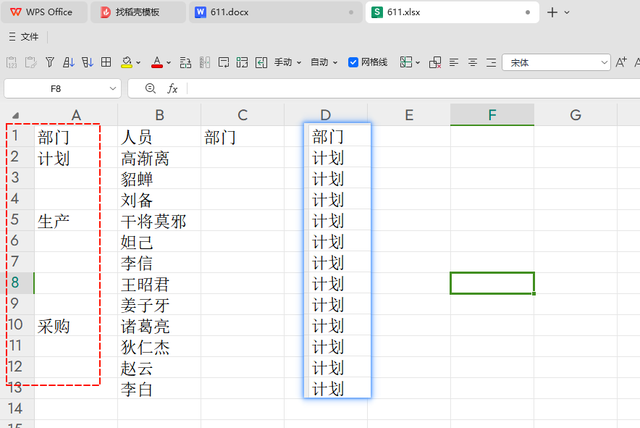Expand the Name Box dropdown arrow
The width and height of the screenshot is (640, 428).
pyautogui.click(x=113, y=89)
